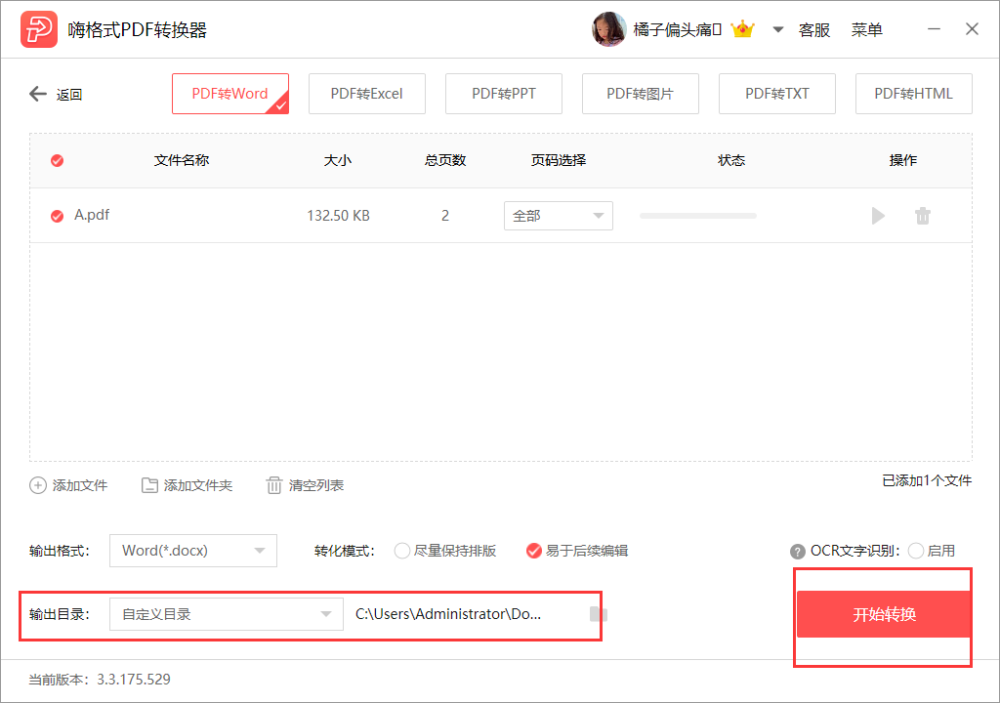Viewport: 1000px width, 703px height.
Task: Click the 132.50 KB size cell
Action: [x=338, y=216]
